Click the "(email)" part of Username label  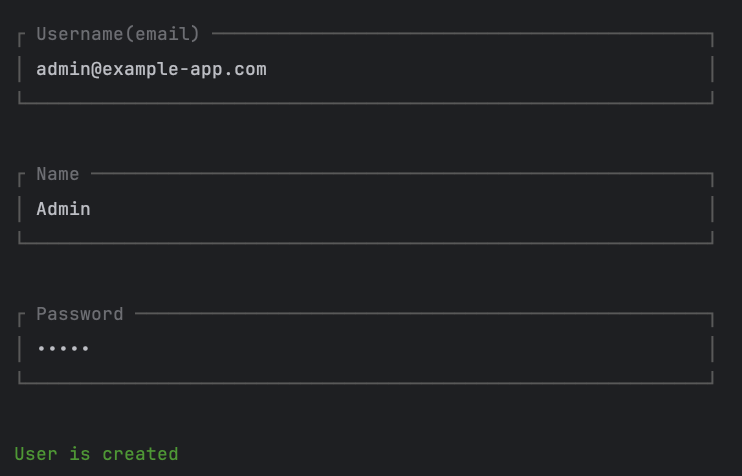[162, 34]
